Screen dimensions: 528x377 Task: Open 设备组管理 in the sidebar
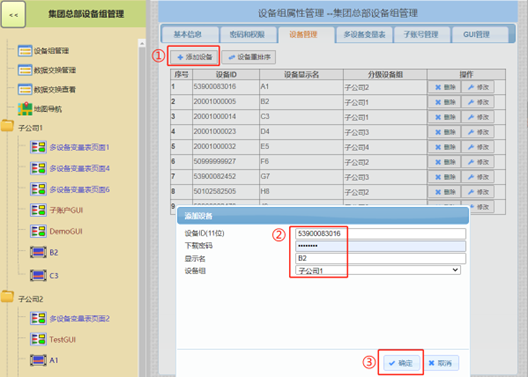pyautogui.click(x=43, y=51)
